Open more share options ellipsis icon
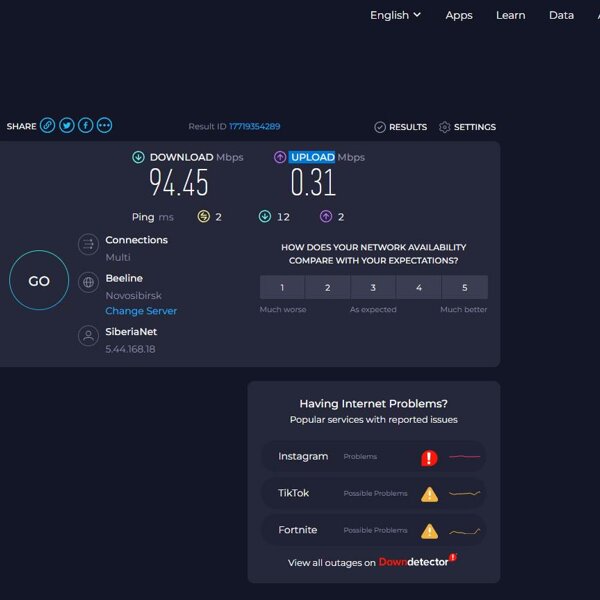This screenshot has width=600, height=600. coord(104,126)
